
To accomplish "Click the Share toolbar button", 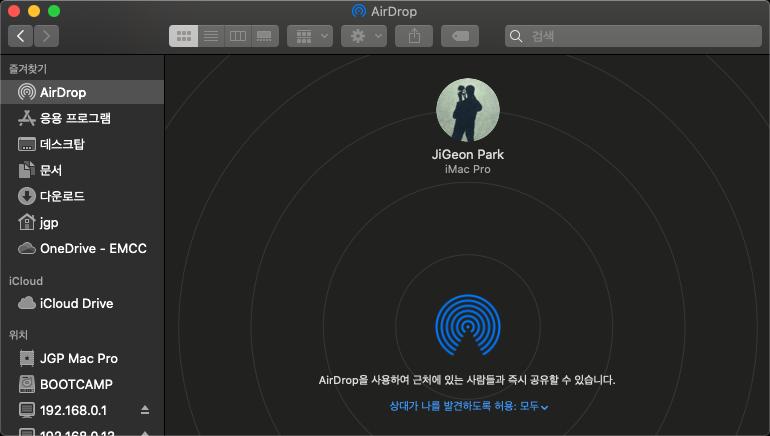I will (x=414, y=36).
